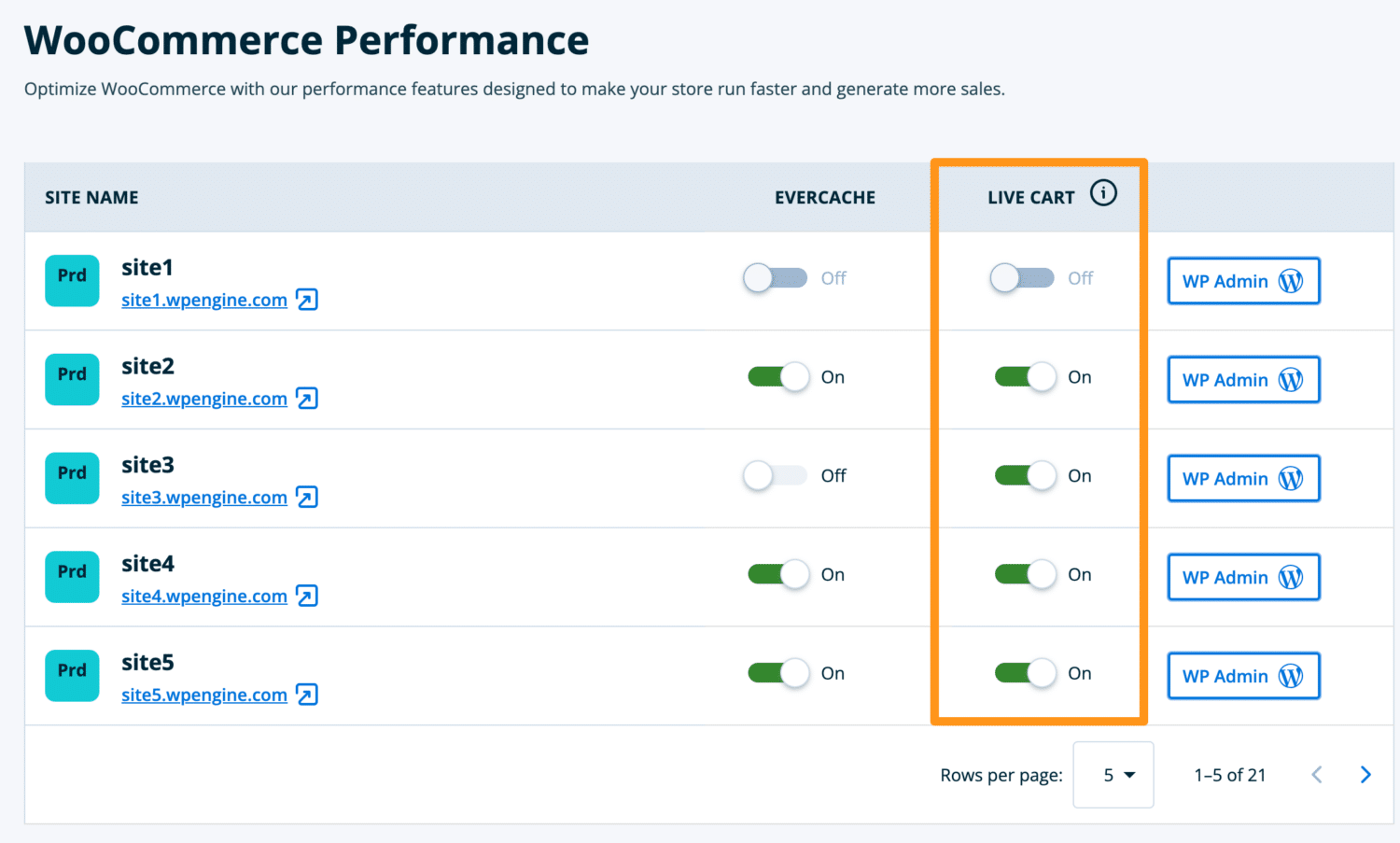Slide the Live Cart toggle on for site1
The height and width of the screenshot is (843, 1400).
coord(1021,277)
